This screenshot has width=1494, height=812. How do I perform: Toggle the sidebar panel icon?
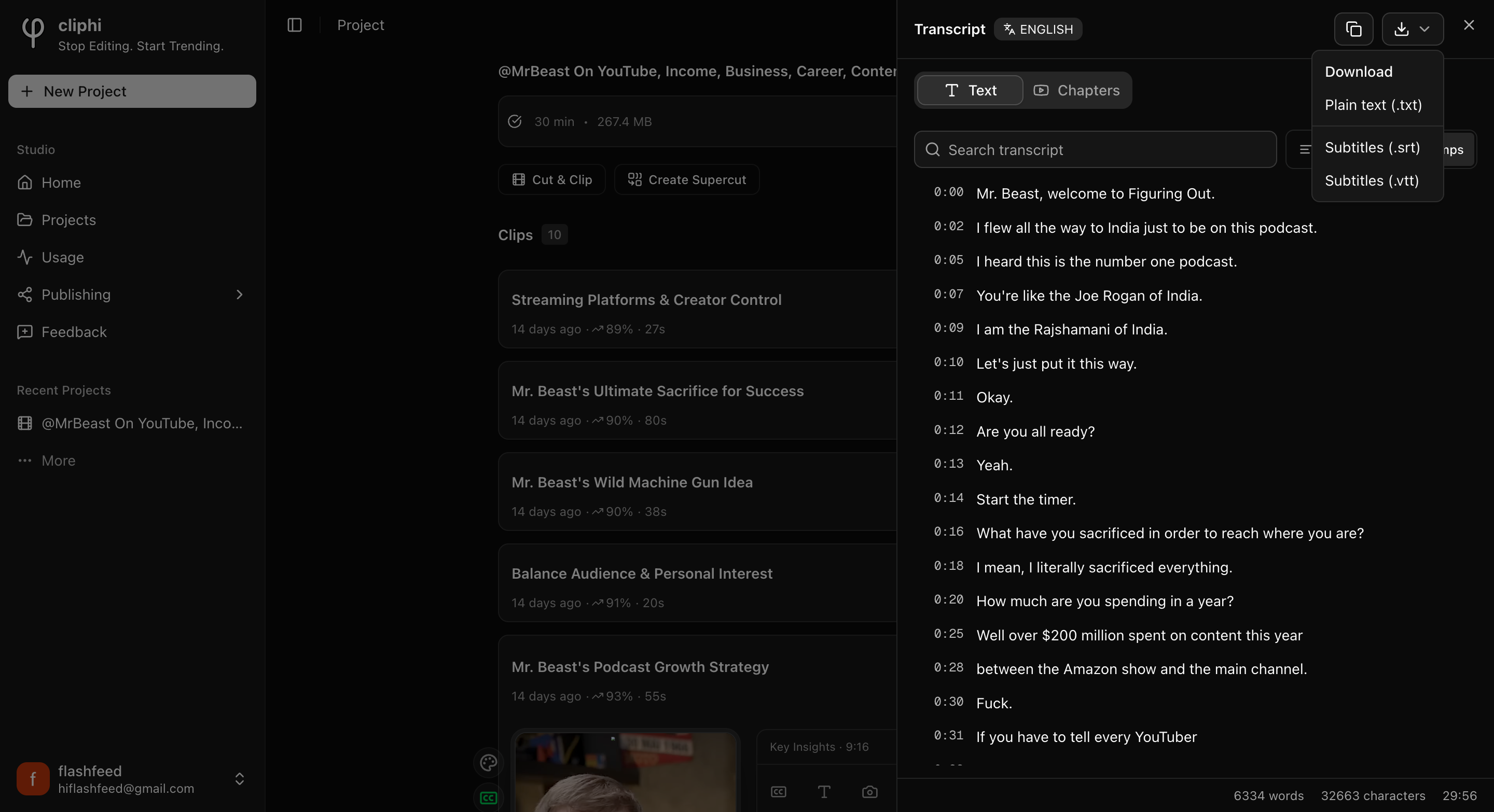click(x=295, y=25)
